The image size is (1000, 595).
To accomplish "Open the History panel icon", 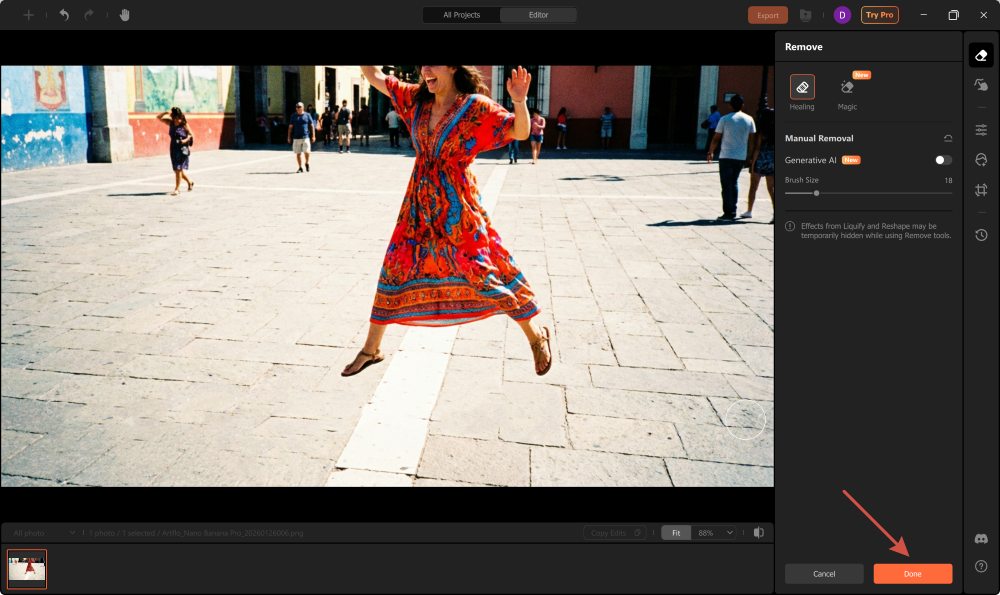I will pyautogui.click(x=981, y=235).
